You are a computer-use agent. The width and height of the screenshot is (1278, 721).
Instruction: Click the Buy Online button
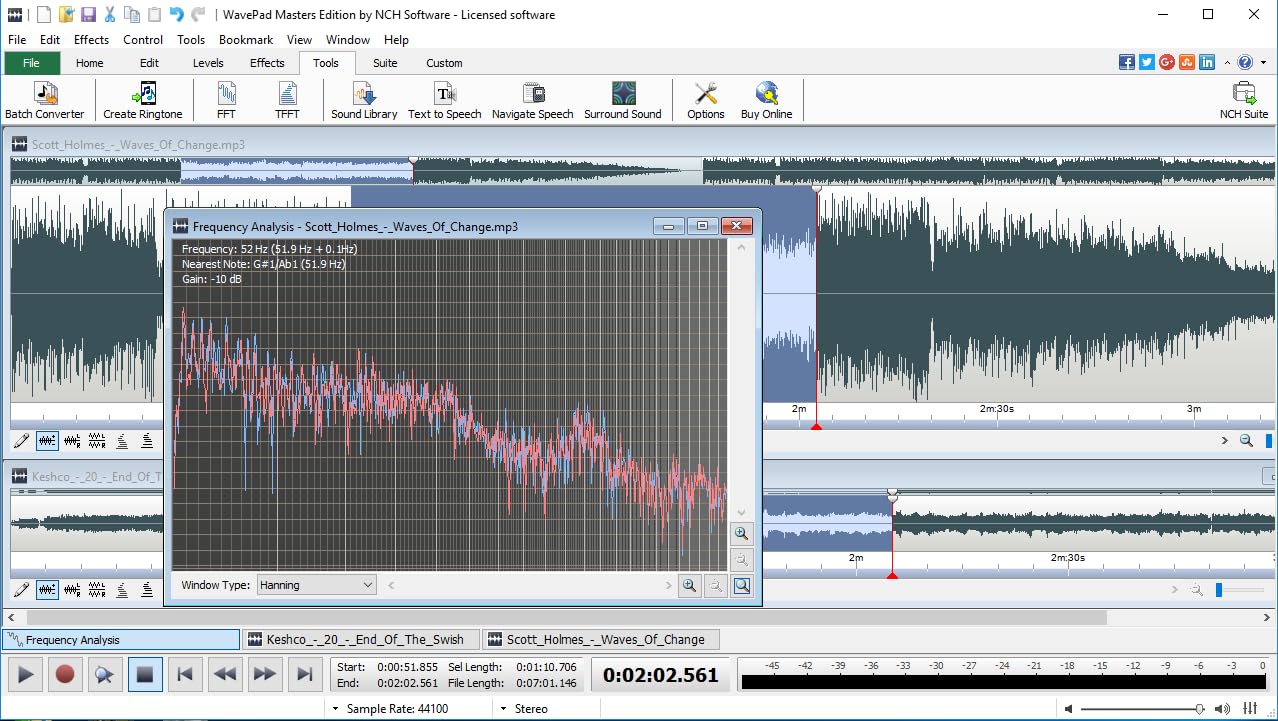coord(765,99)
